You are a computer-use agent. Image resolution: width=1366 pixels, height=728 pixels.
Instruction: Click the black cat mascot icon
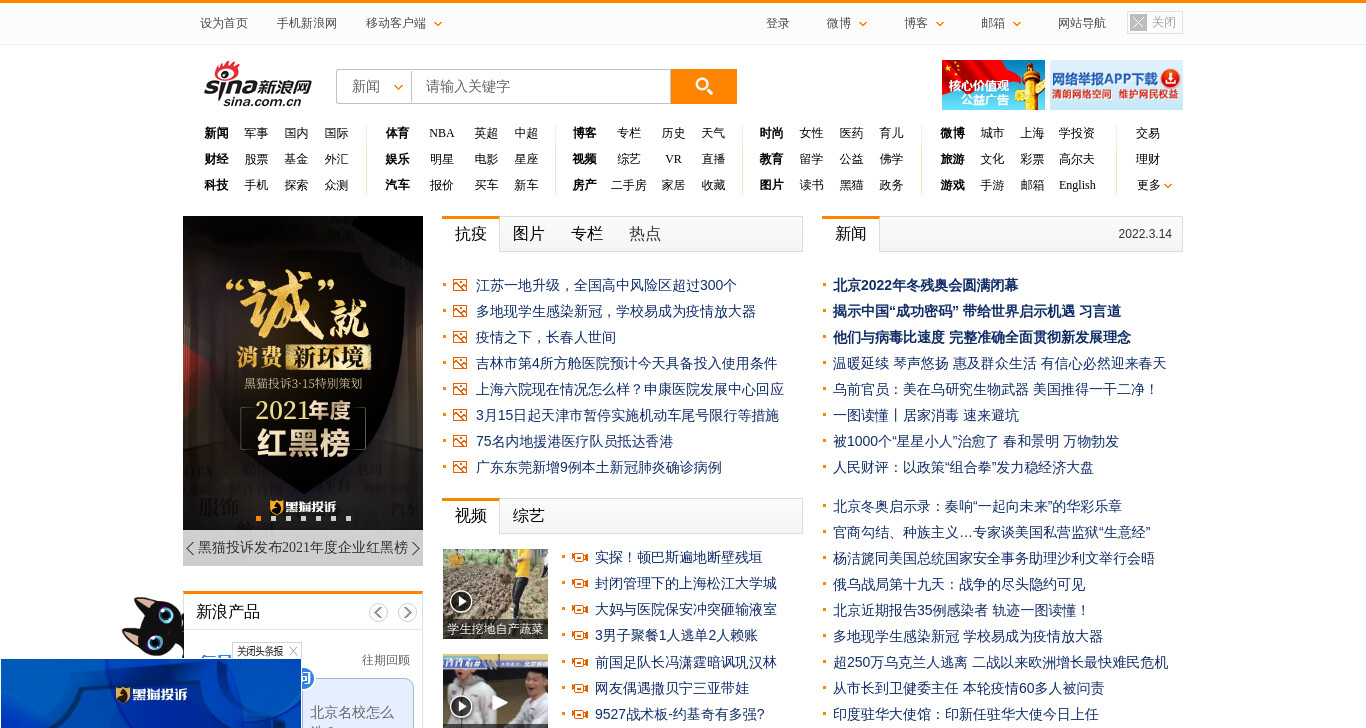[x=152, y=626]
